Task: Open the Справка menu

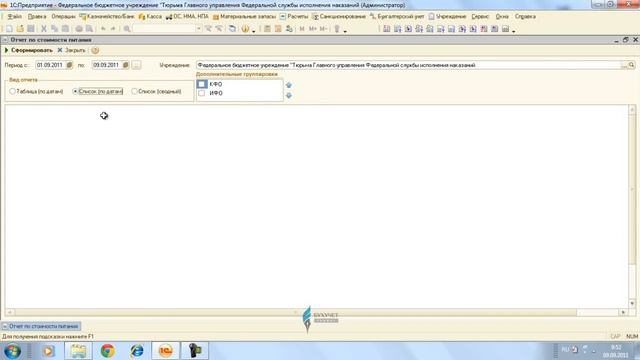Action: [x=525, y=16]
